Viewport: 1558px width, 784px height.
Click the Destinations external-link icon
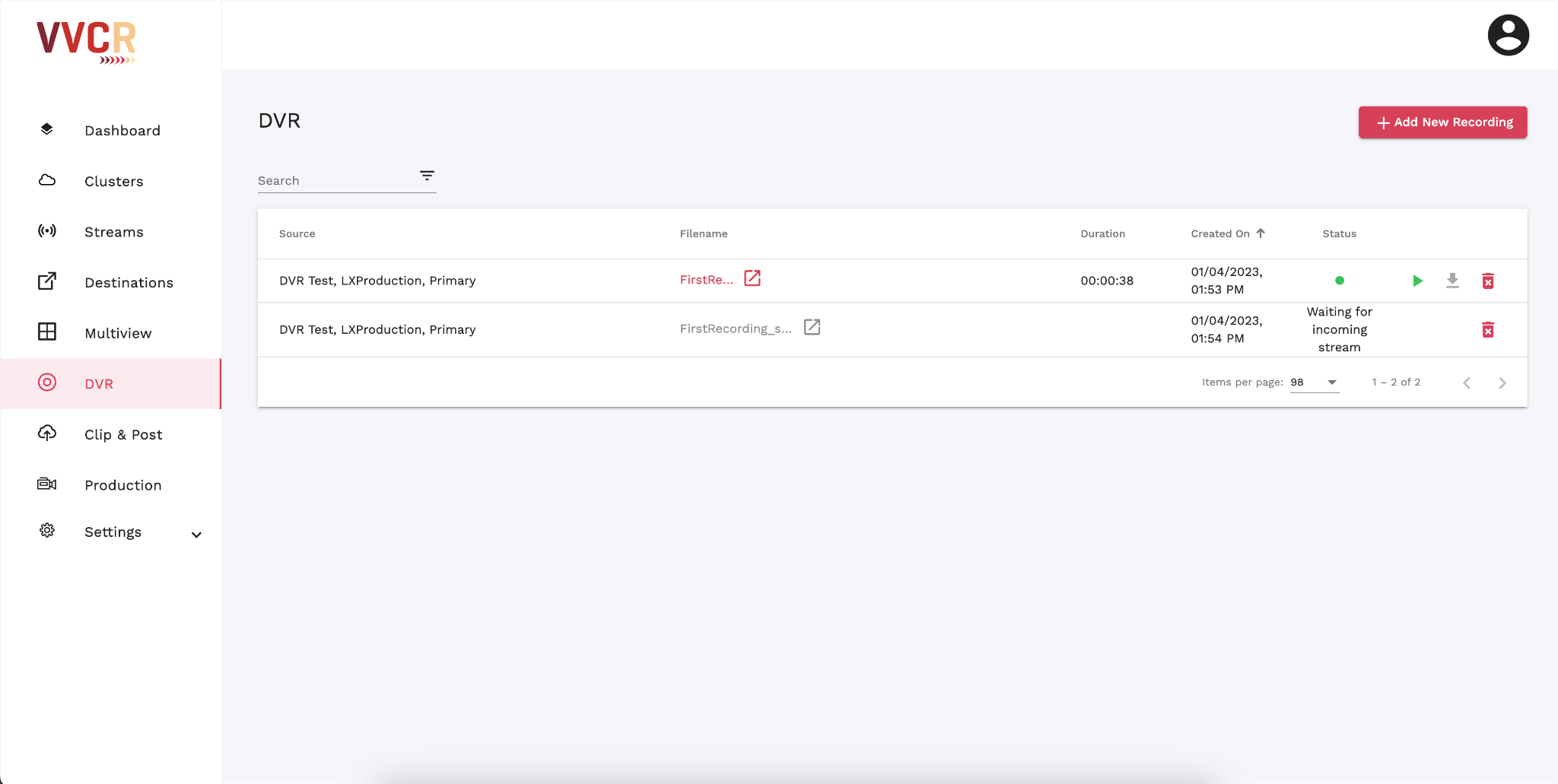pyautogui.click(x=47, y=281)
